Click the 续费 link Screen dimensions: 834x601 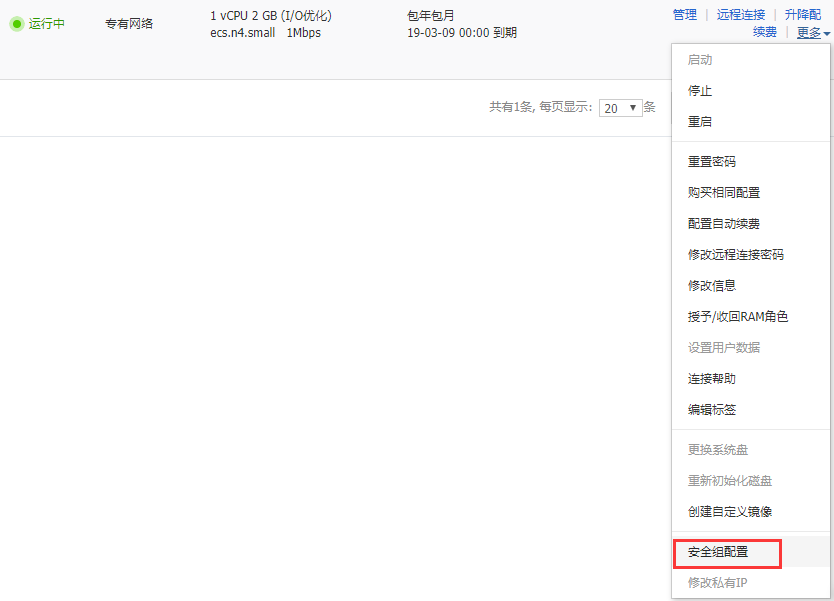click(x=764, y=33)
